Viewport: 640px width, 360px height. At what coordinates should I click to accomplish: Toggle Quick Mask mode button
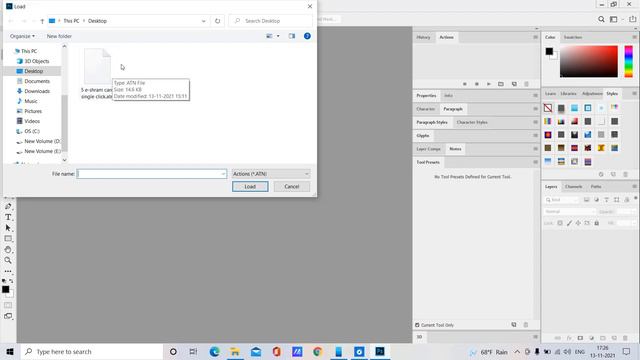point(8,305)
